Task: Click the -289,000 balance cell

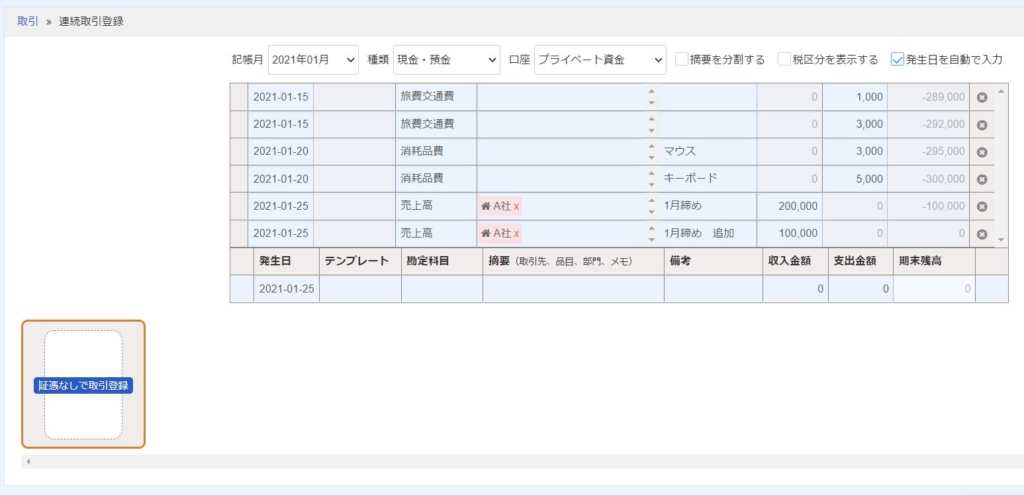Action: (928, 97)
